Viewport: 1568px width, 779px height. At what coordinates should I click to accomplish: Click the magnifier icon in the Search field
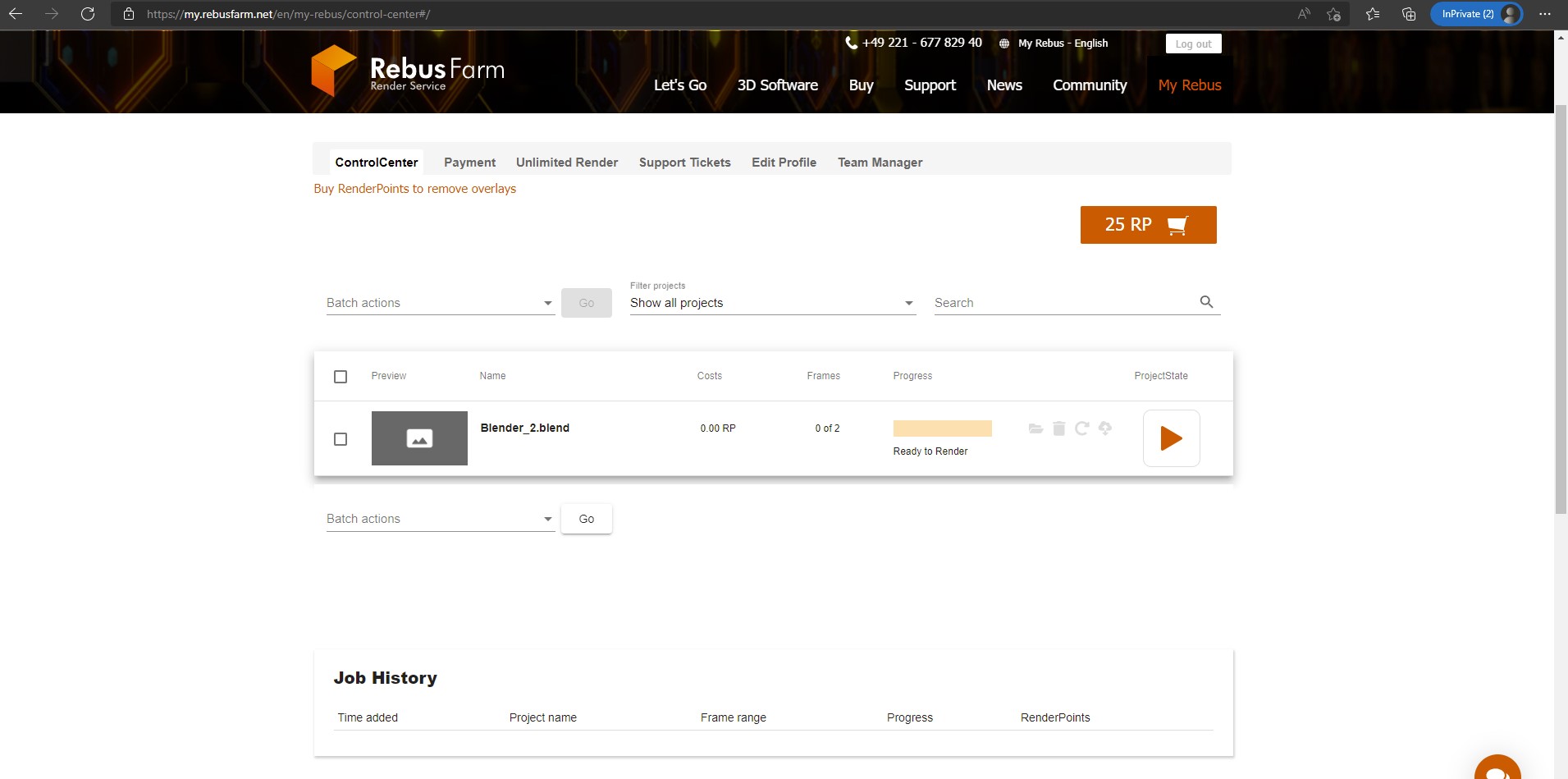click(x=1206, y=302)
